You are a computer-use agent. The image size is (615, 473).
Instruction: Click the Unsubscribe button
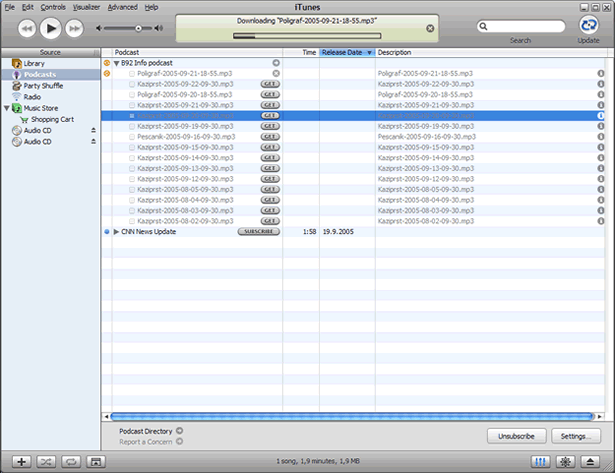516,436
